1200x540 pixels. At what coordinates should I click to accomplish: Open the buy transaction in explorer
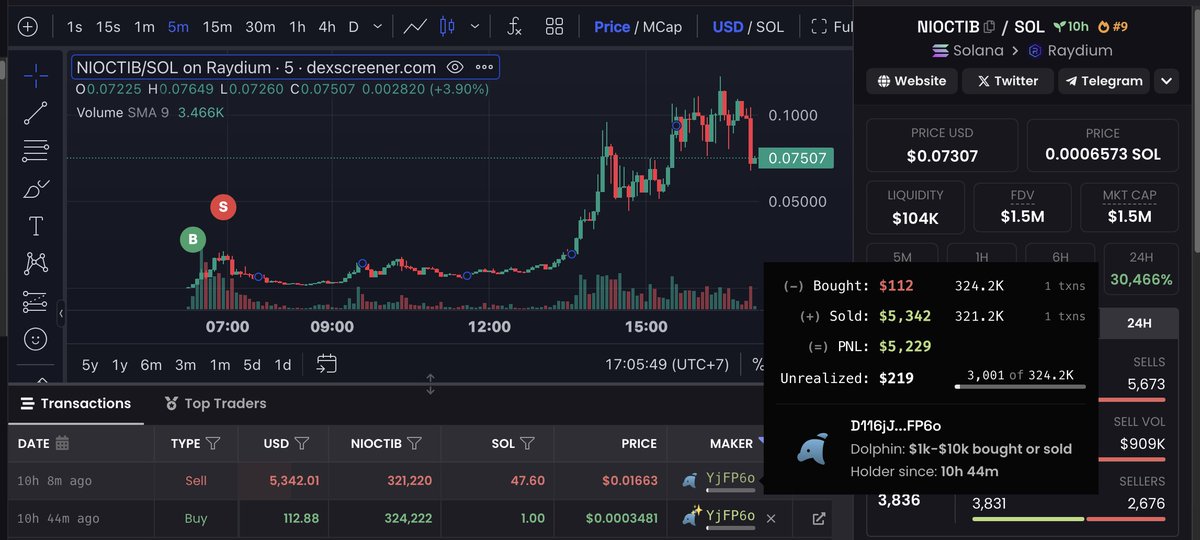click(819, 518)
